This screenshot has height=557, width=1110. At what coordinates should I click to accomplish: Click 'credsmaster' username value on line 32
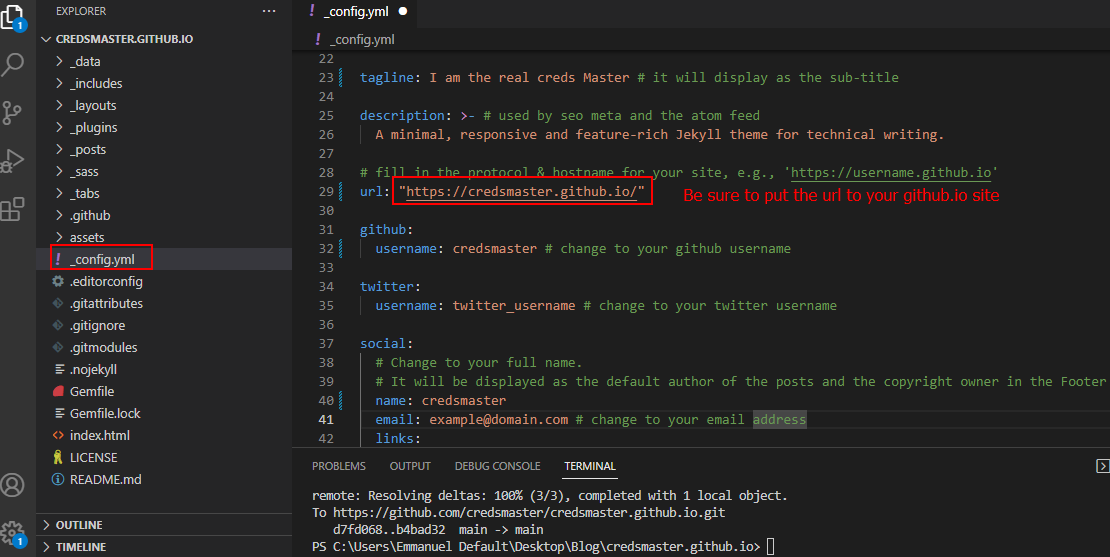click(495, 248)
